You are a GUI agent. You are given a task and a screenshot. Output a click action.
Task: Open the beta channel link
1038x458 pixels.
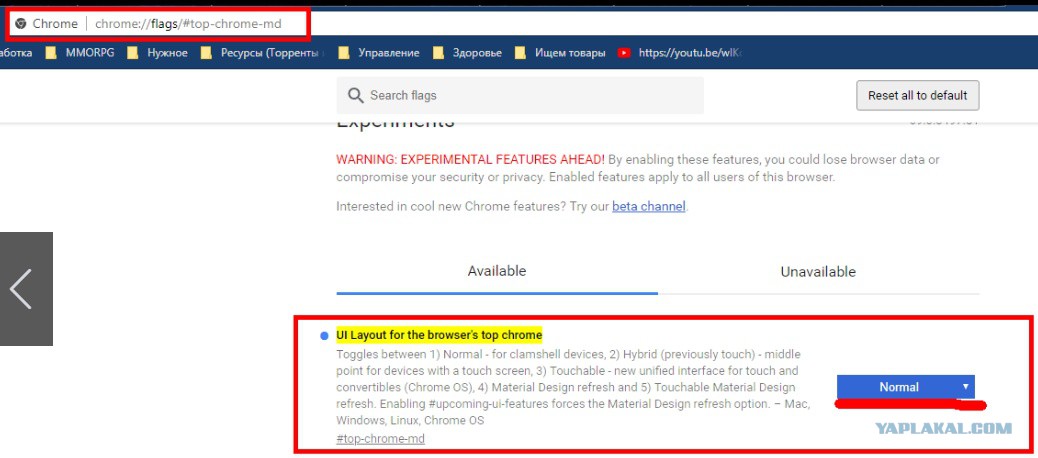tap(649, 206)
